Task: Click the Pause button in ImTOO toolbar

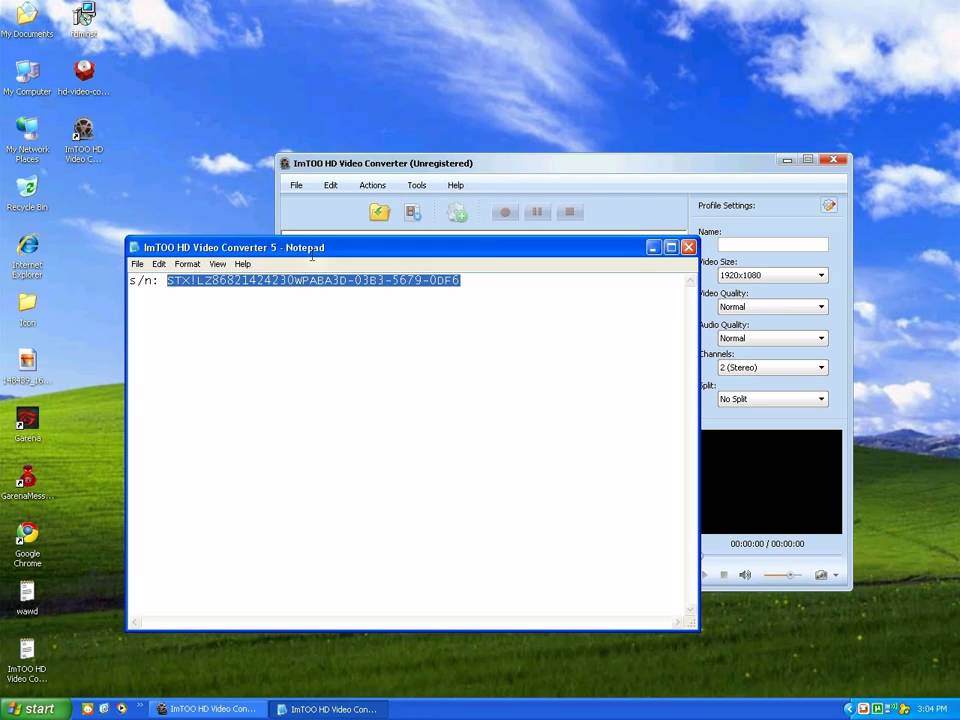Action: coord(538,212)
